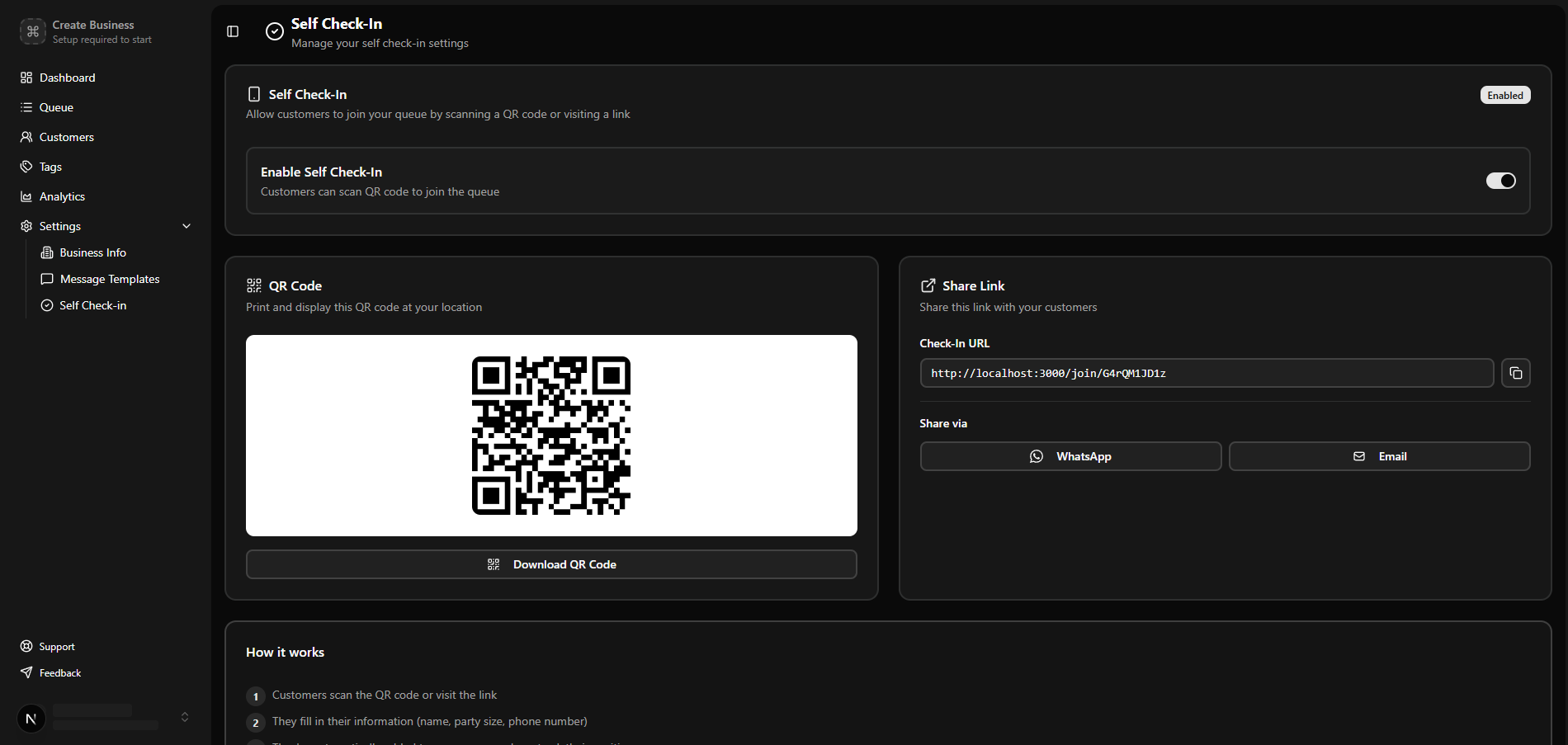Click the Tags label icon
The image size is (1568, 745).
26,167
